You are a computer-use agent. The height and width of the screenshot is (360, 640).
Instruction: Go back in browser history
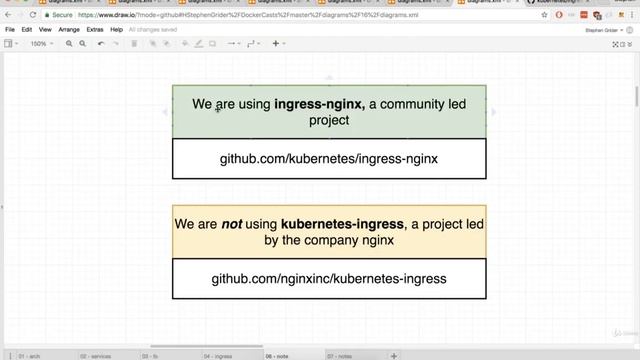click(x=8, y=15)
